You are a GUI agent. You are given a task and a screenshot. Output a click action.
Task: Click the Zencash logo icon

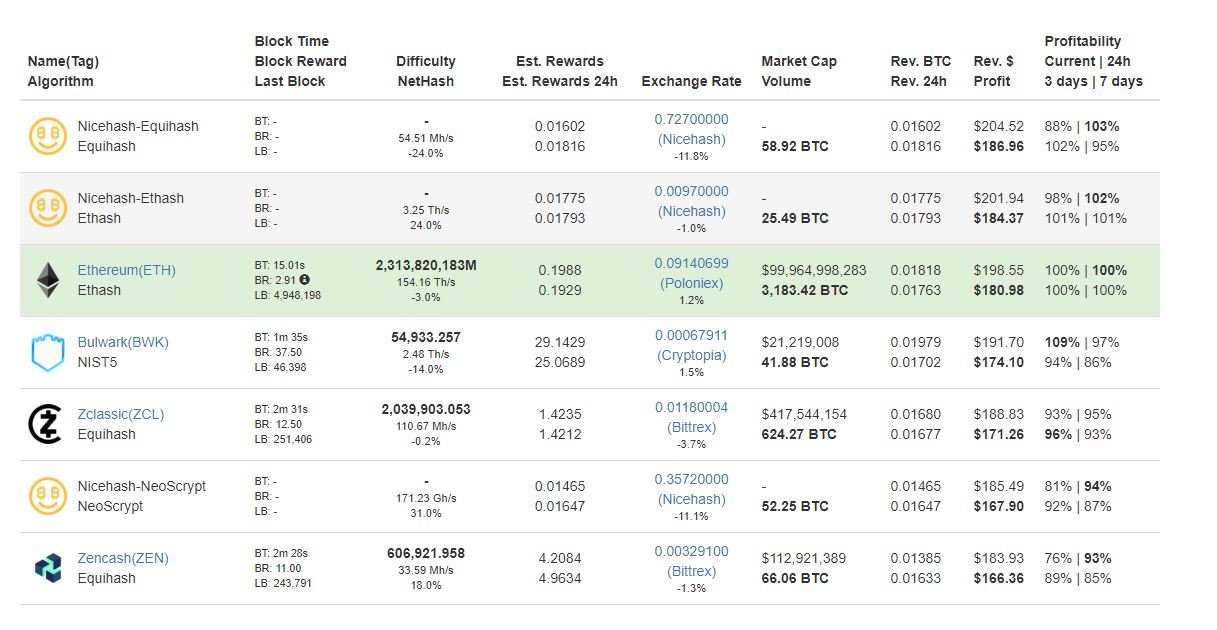(x=47, y=568)
